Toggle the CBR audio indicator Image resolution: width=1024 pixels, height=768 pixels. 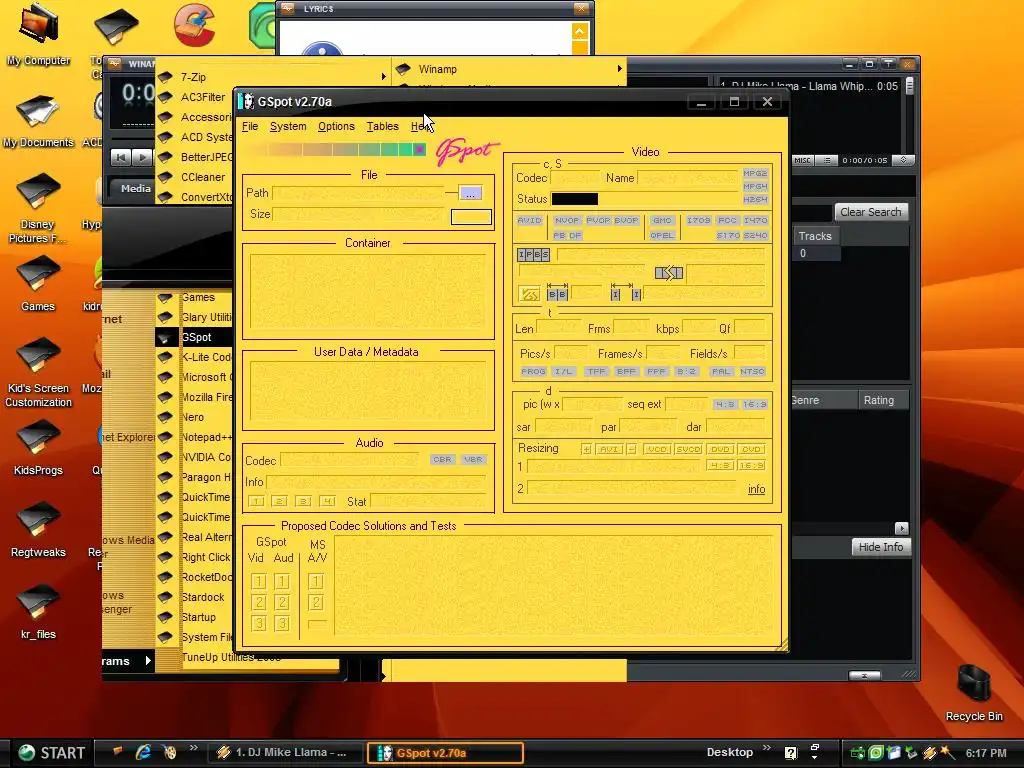(x=442, y=460)
